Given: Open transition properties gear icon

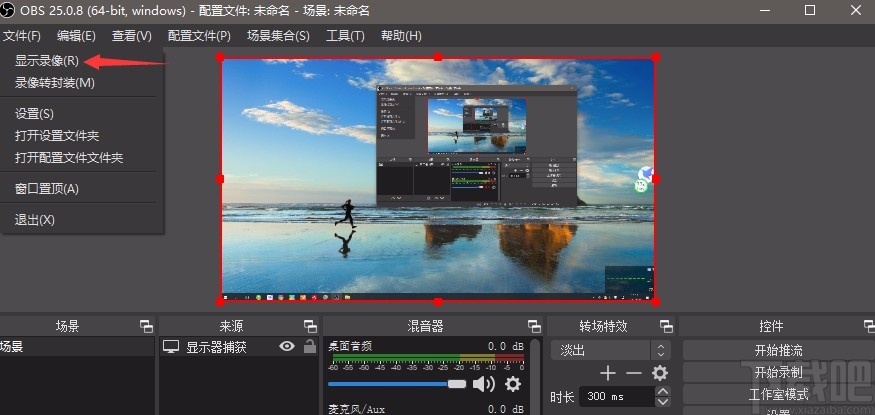Looking at the screenshot, I should tap(660, 373).
